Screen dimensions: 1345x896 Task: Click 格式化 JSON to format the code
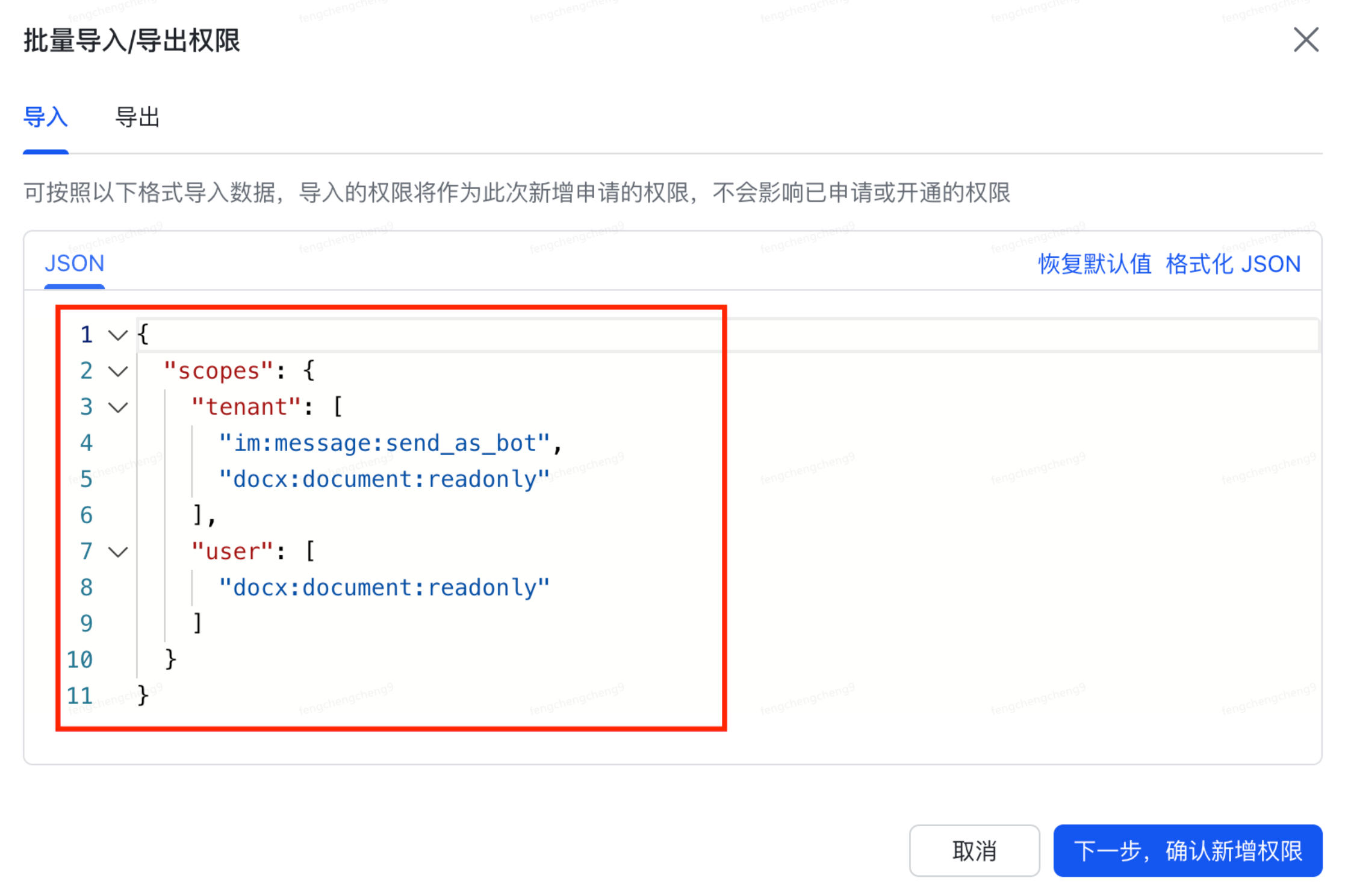tap(1233, 263)
